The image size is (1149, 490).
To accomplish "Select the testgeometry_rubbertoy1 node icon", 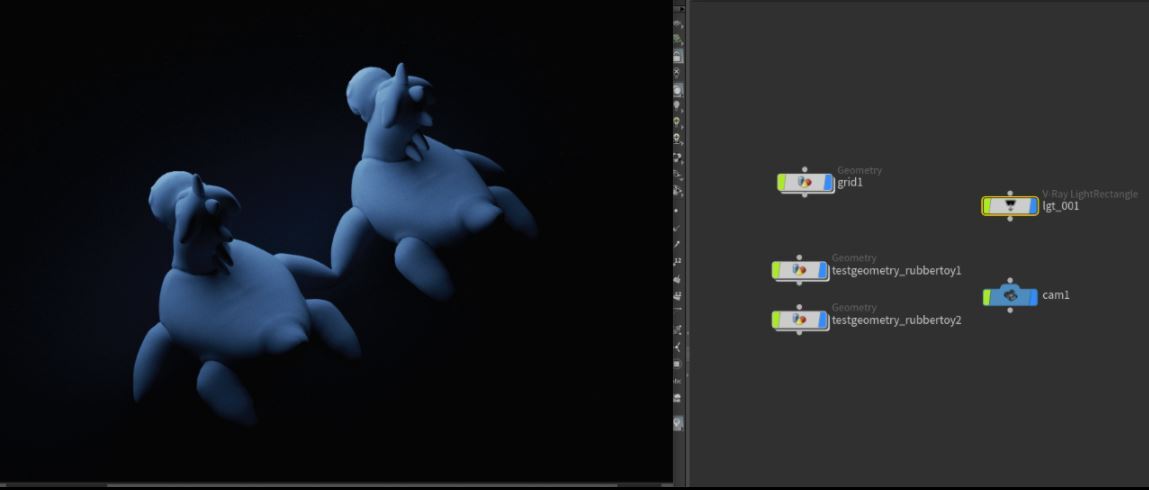I will [799, 270].
